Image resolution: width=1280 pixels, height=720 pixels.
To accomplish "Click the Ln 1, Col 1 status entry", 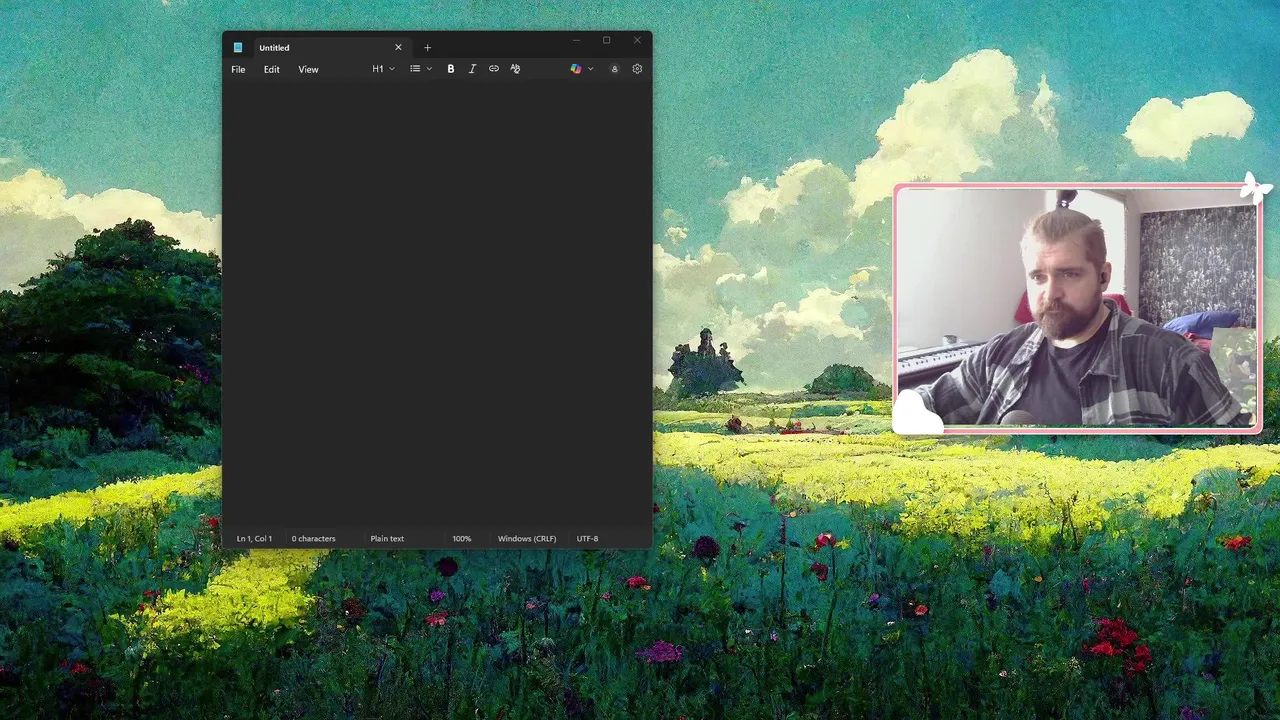I will (254, 539).
